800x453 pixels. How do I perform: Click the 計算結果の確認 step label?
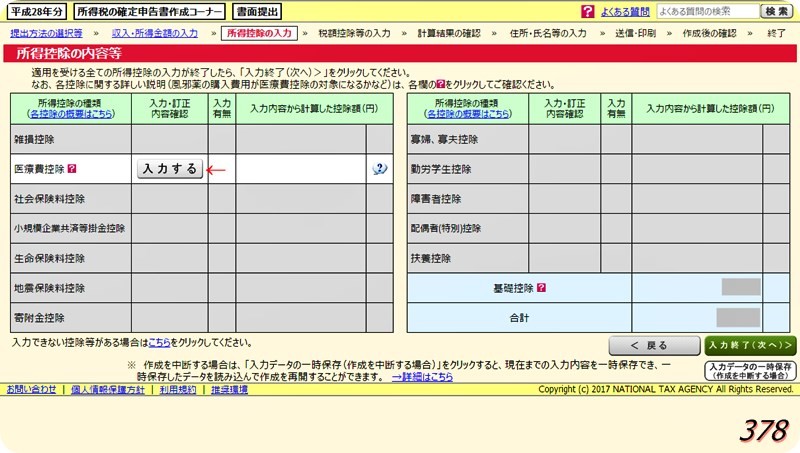tap(449, 33)
